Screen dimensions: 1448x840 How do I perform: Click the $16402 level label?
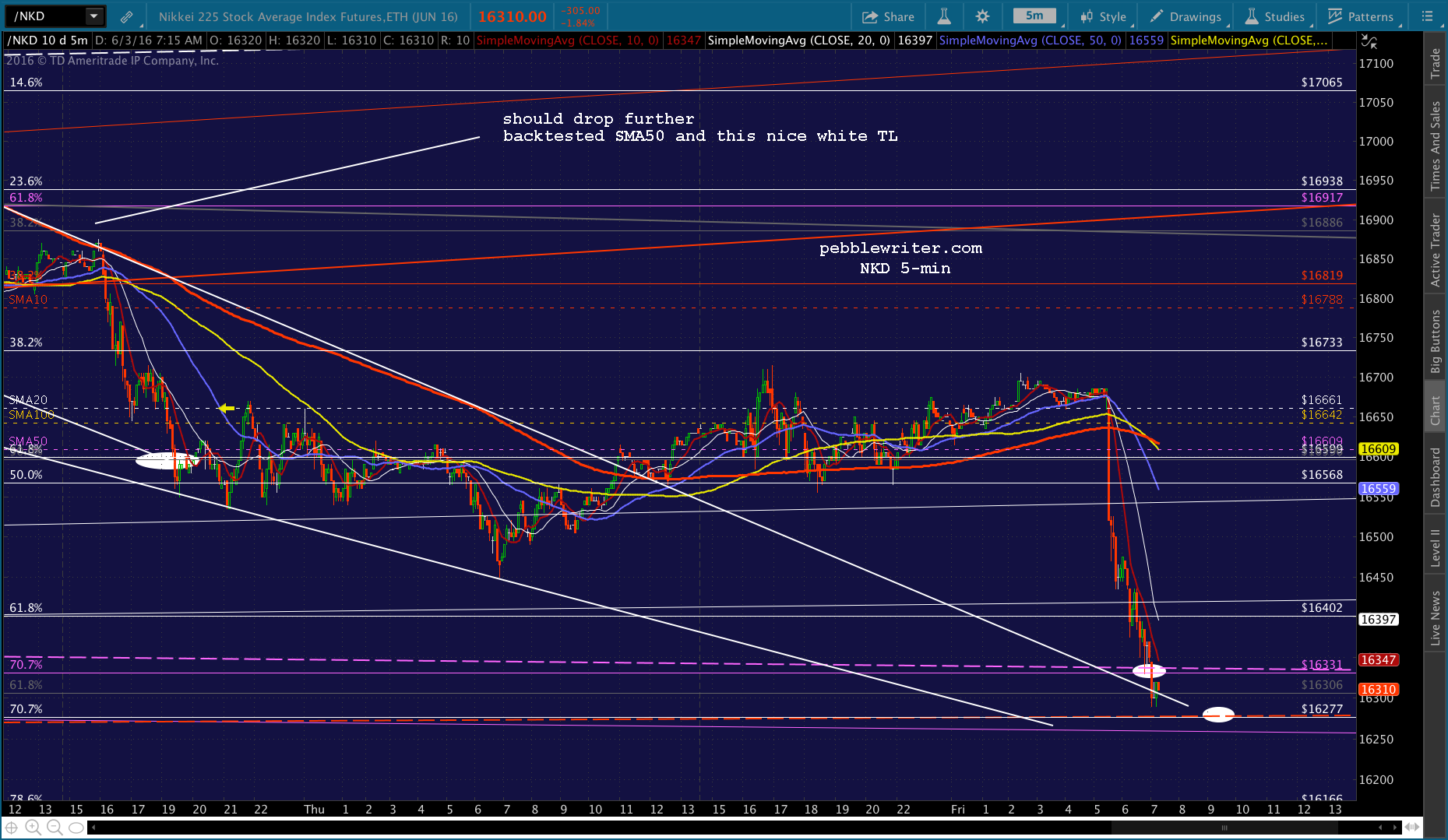[1322, 608]
